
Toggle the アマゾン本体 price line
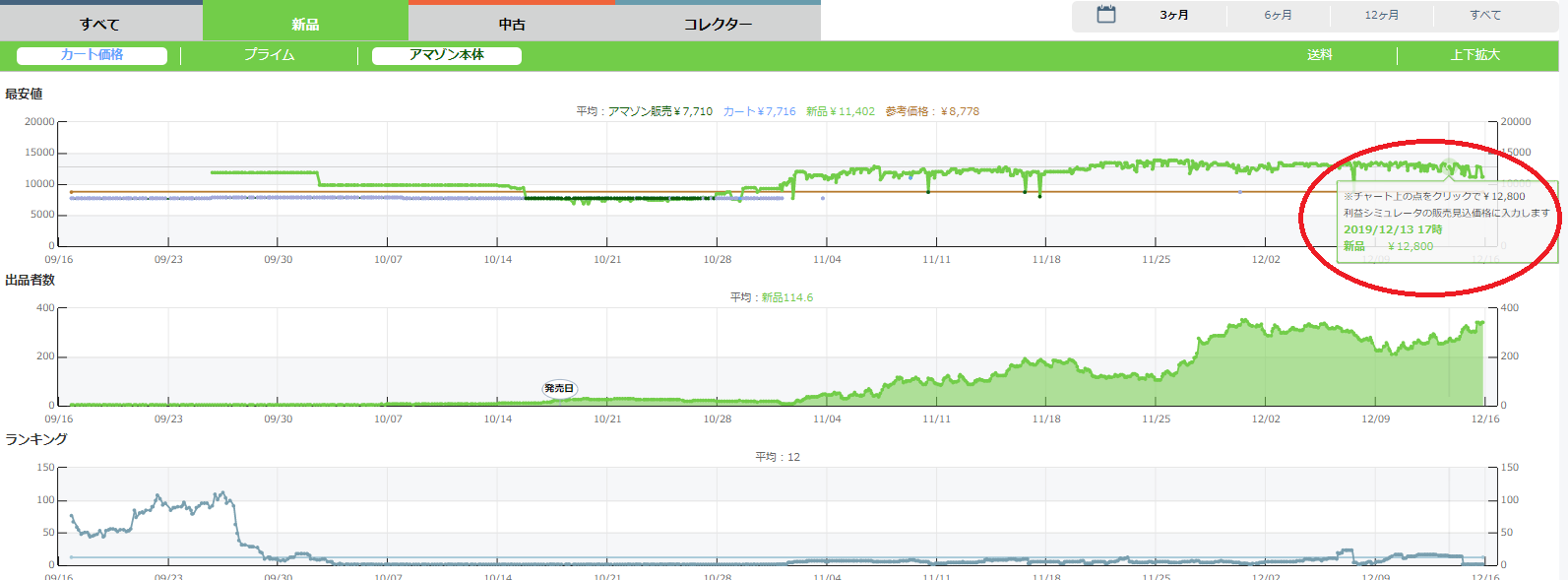click(x=446, y=55)
